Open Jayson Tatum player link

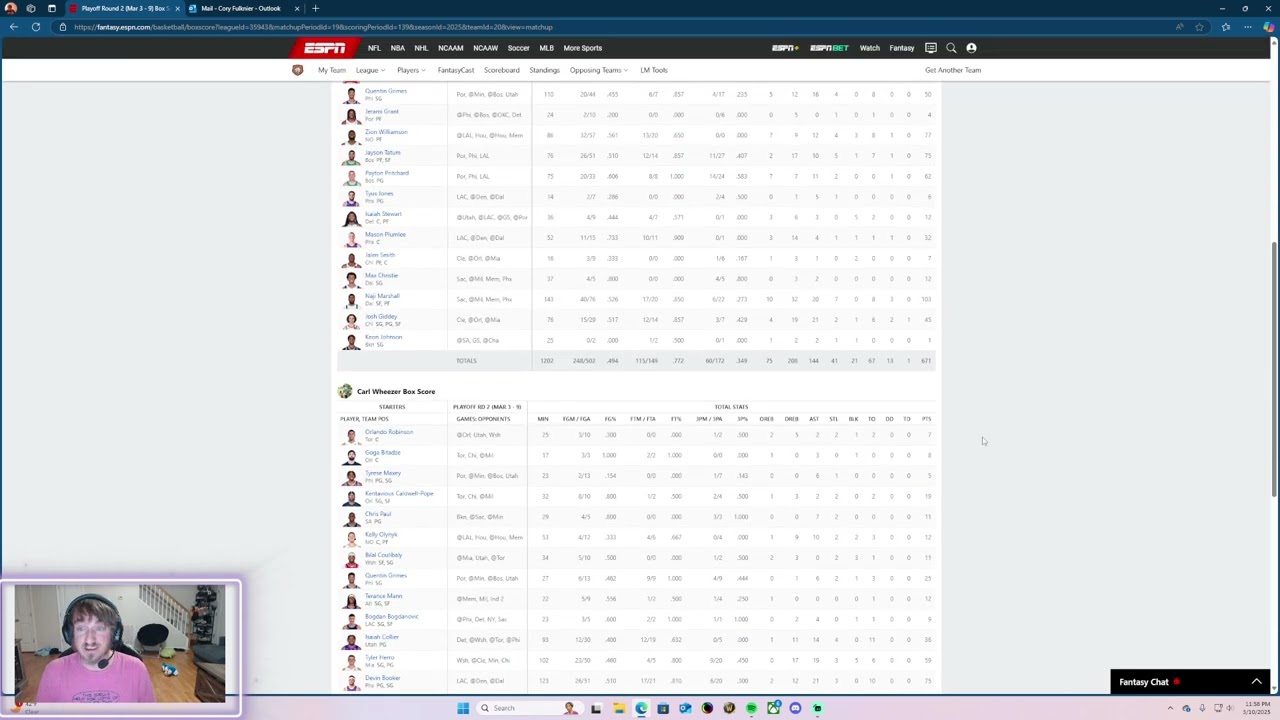click(x=383, y=152)
